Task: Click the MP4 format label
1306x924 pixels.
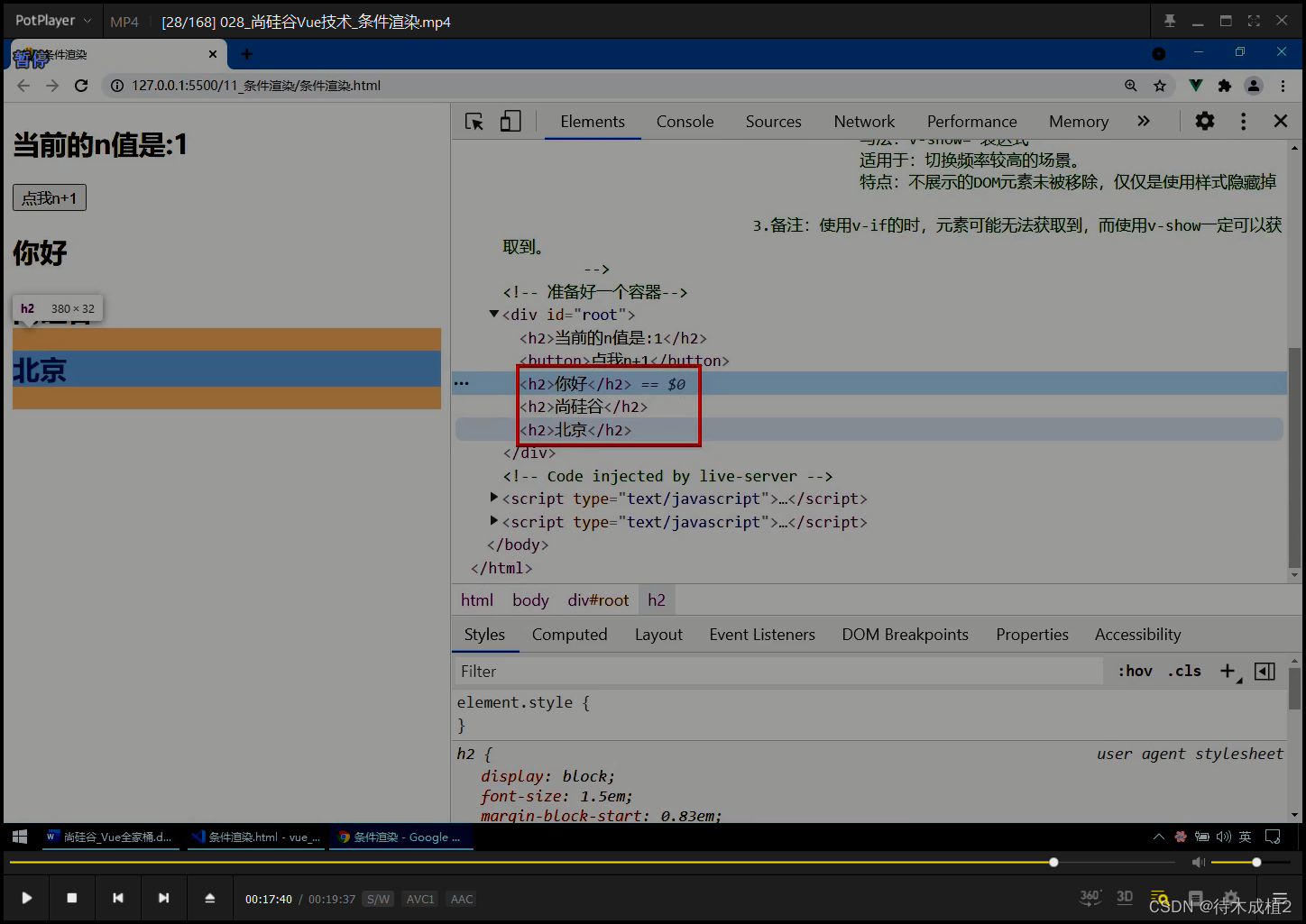Action: click(124, 22)
